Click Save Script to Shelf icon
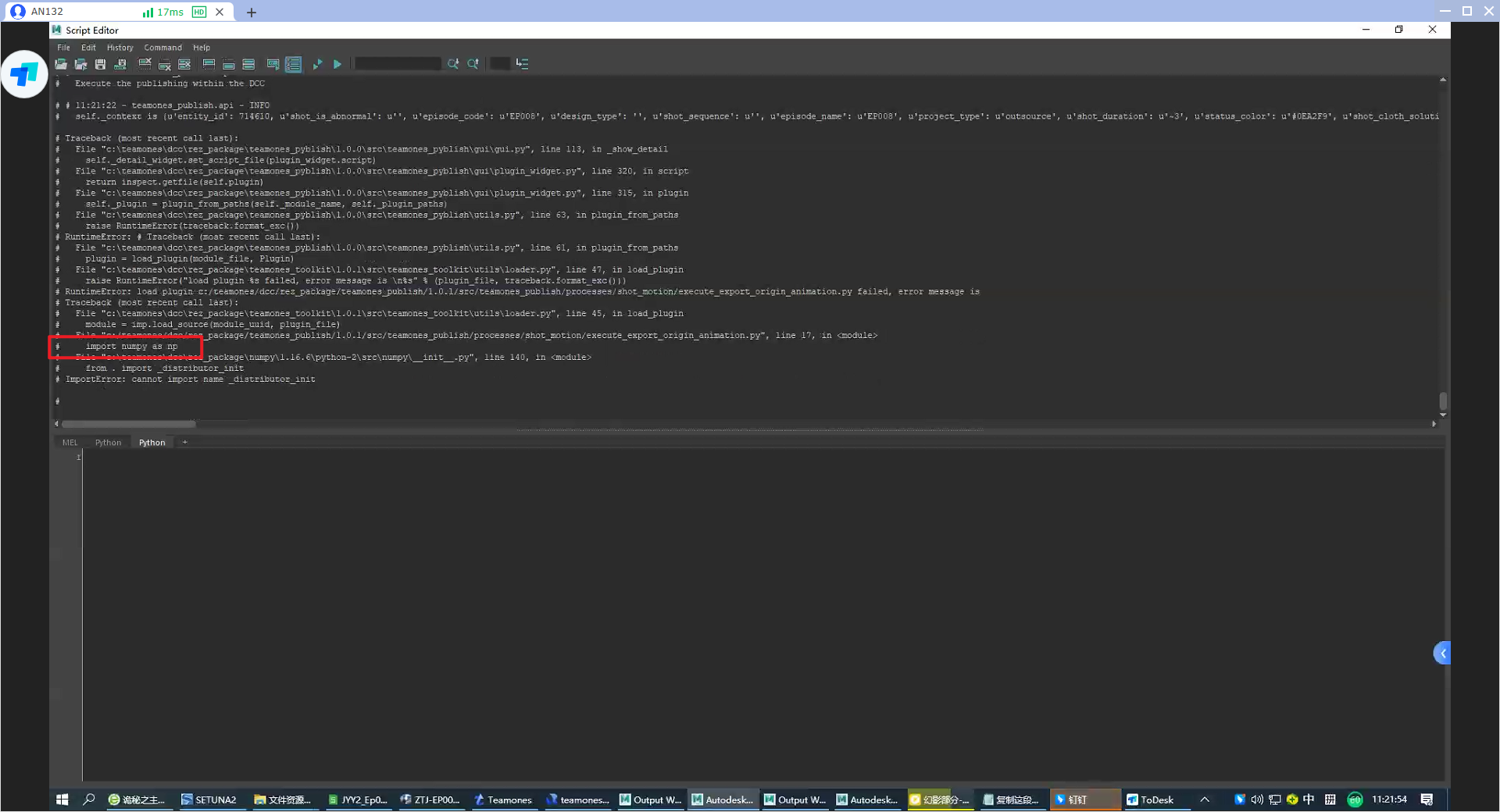 (120, 64)
